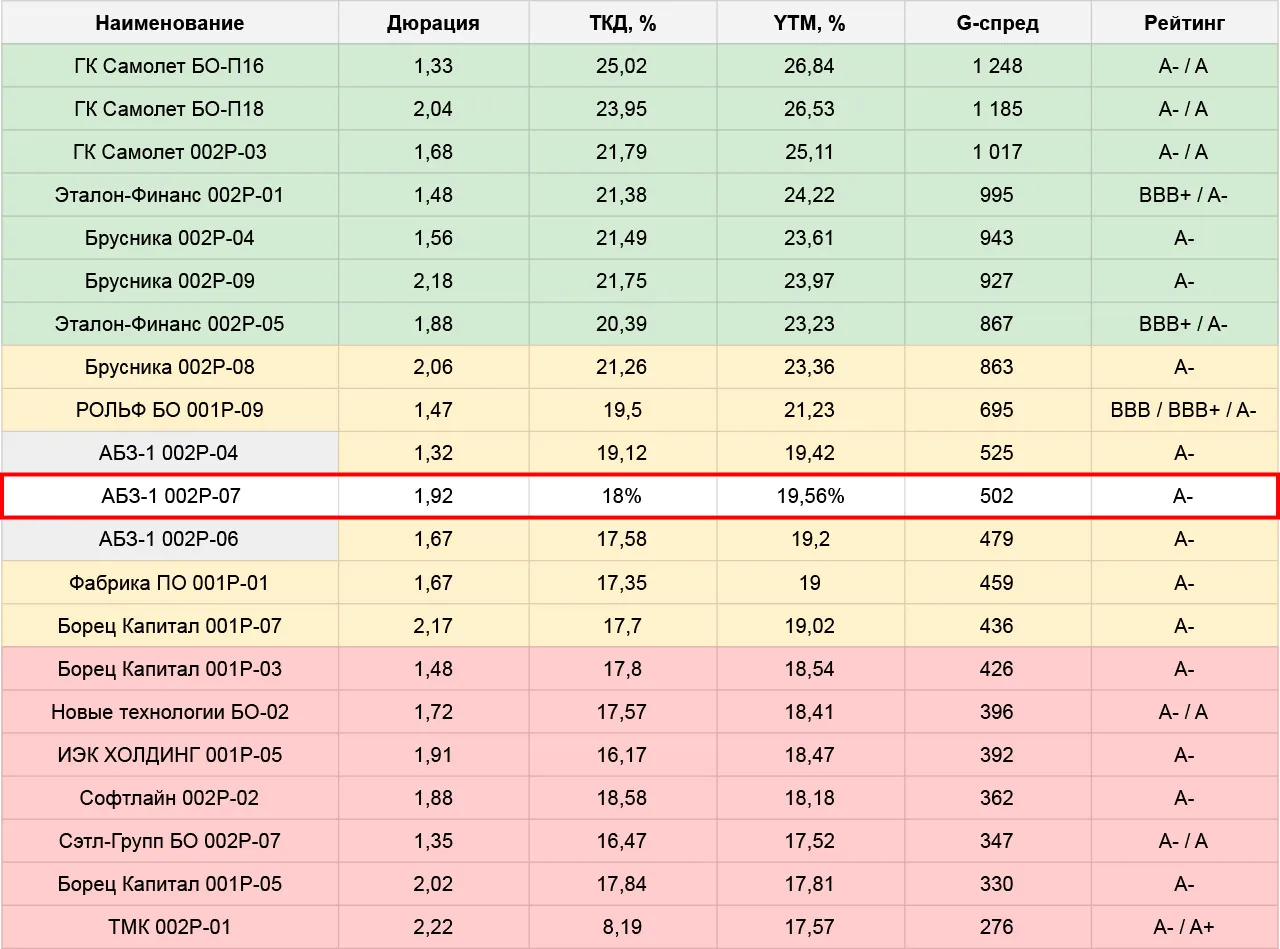Click the ГК Самолет 002Р-03 name cell
The image size is (1280, 949).
pyautogui.click(x=170, y=152)
